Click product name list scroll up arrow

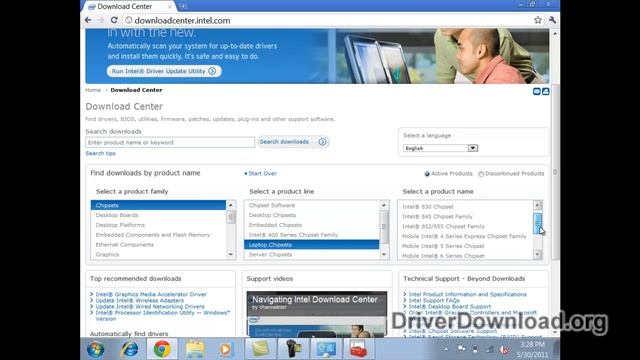point(538,205)
